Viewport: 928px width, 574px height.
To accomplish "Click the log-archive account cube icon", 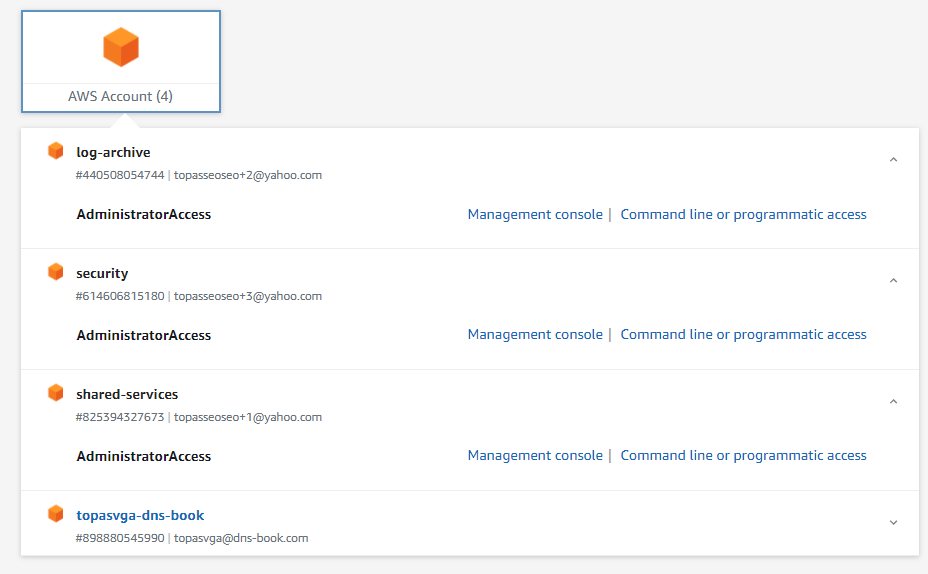I will click(x=56, y=151).
